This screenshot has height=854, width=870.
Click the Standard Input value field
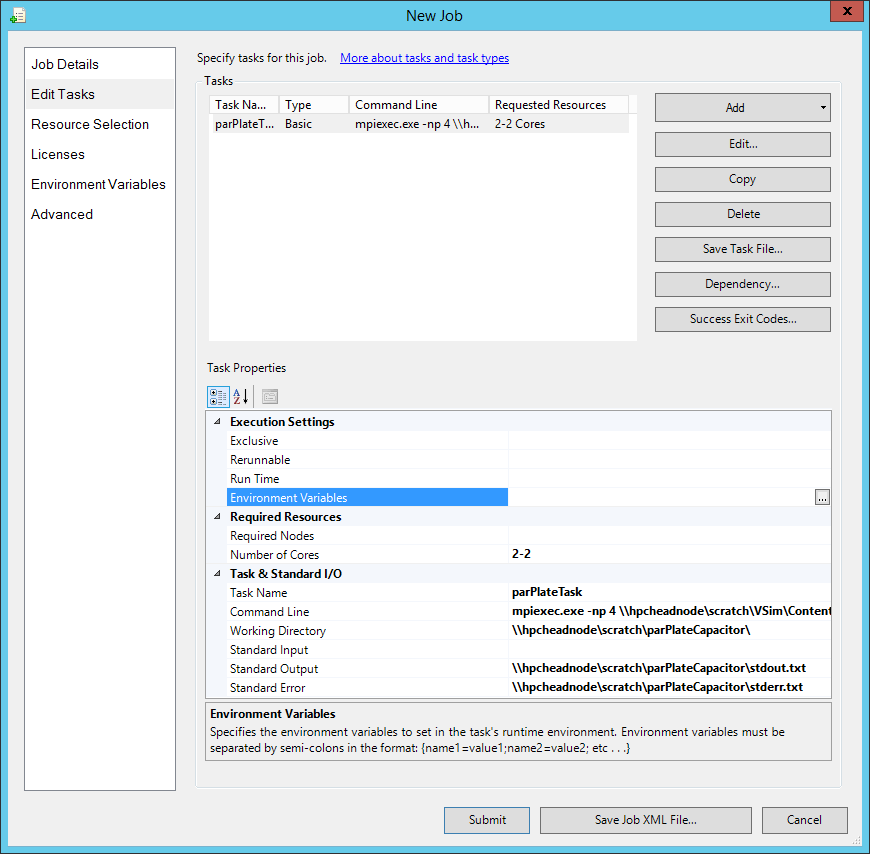pos(668,650)
